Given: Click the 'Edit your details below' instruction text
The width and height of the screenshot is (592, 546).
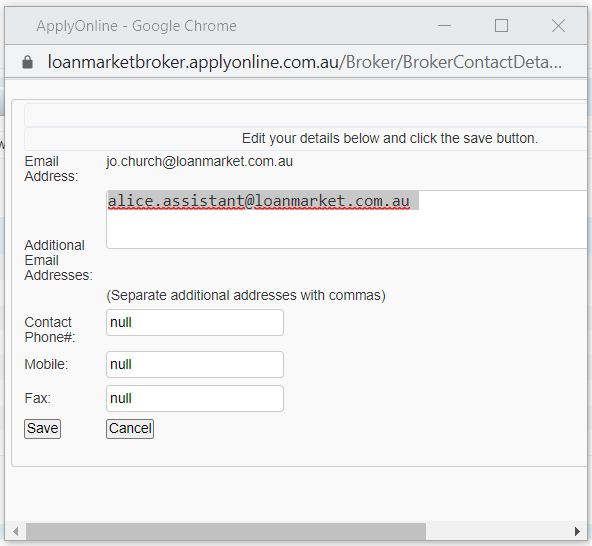Looking at the screenshot, I should (390, 138).
